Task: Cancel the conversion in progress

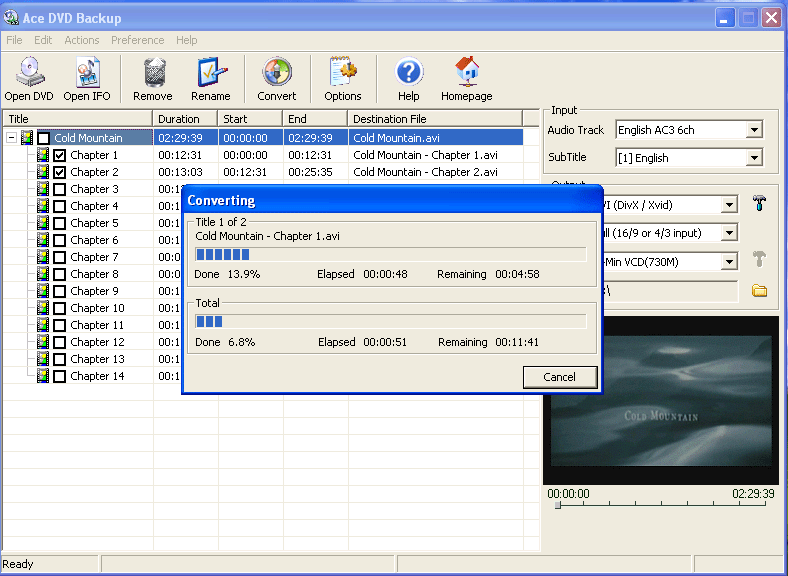Action: coord(559,377)
